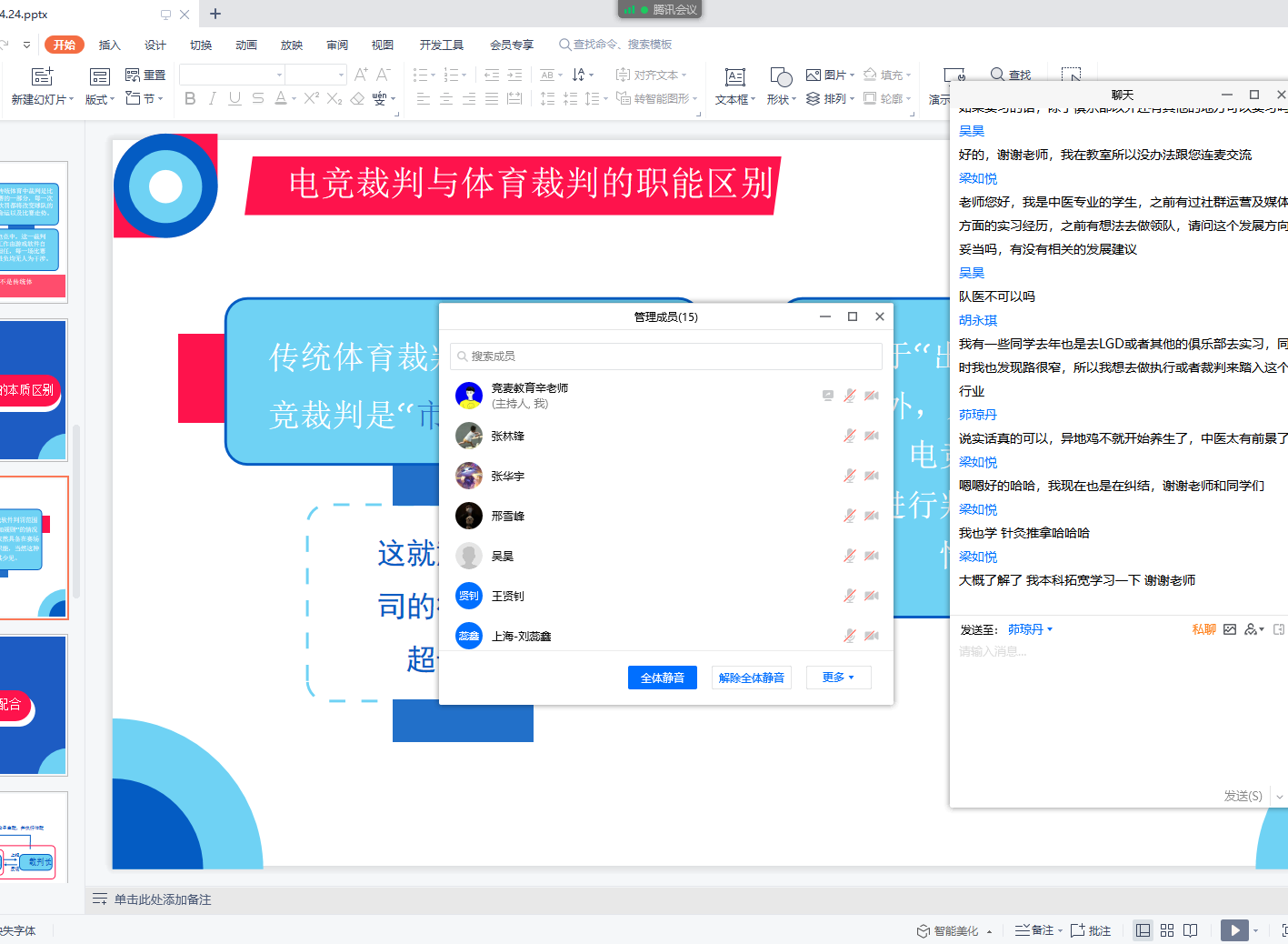
Task: Click the 形状 shapes icon
Action: [x=780, y=77]
